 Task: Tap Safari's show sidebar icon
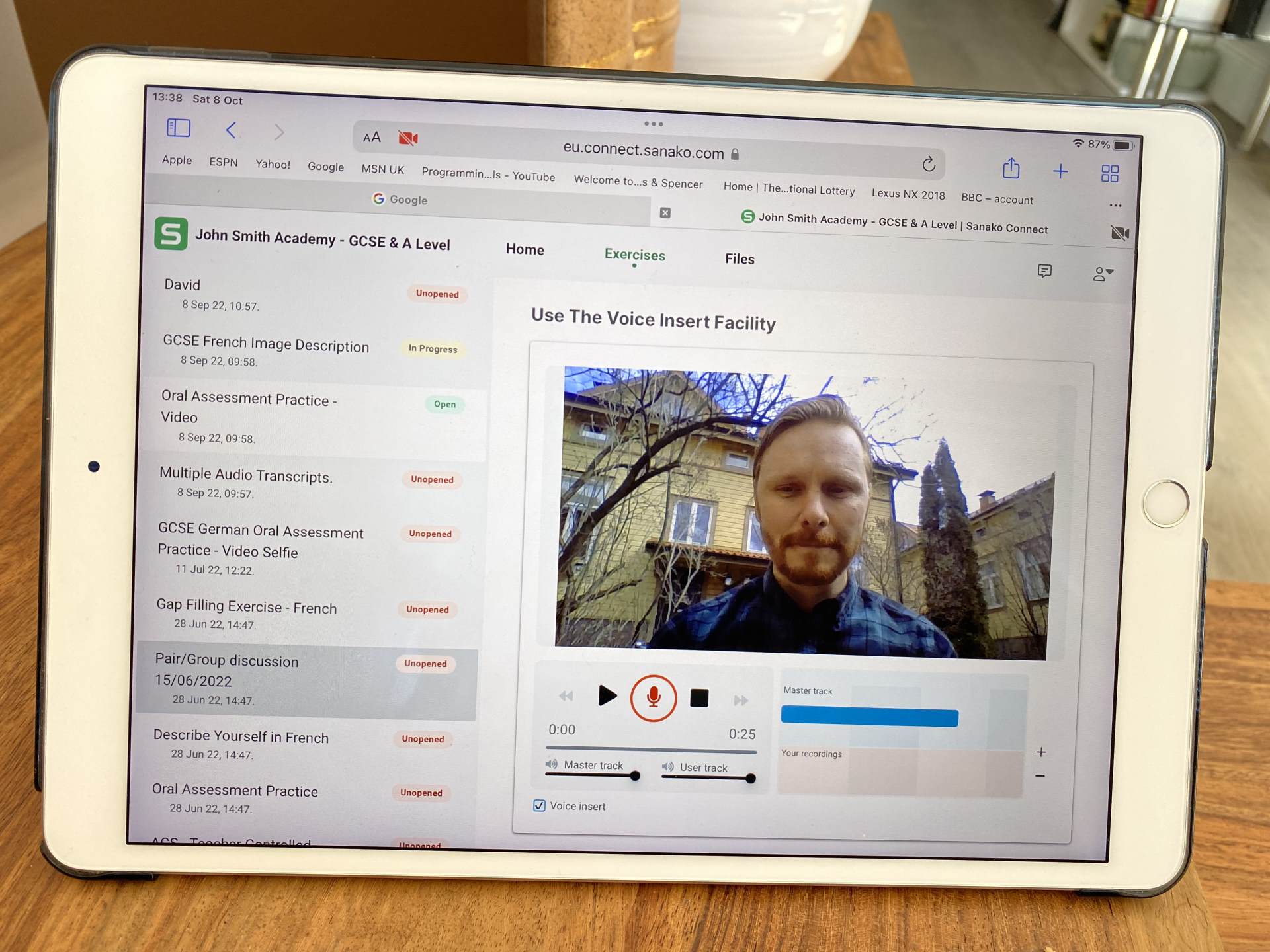click(x=178, y=128)
